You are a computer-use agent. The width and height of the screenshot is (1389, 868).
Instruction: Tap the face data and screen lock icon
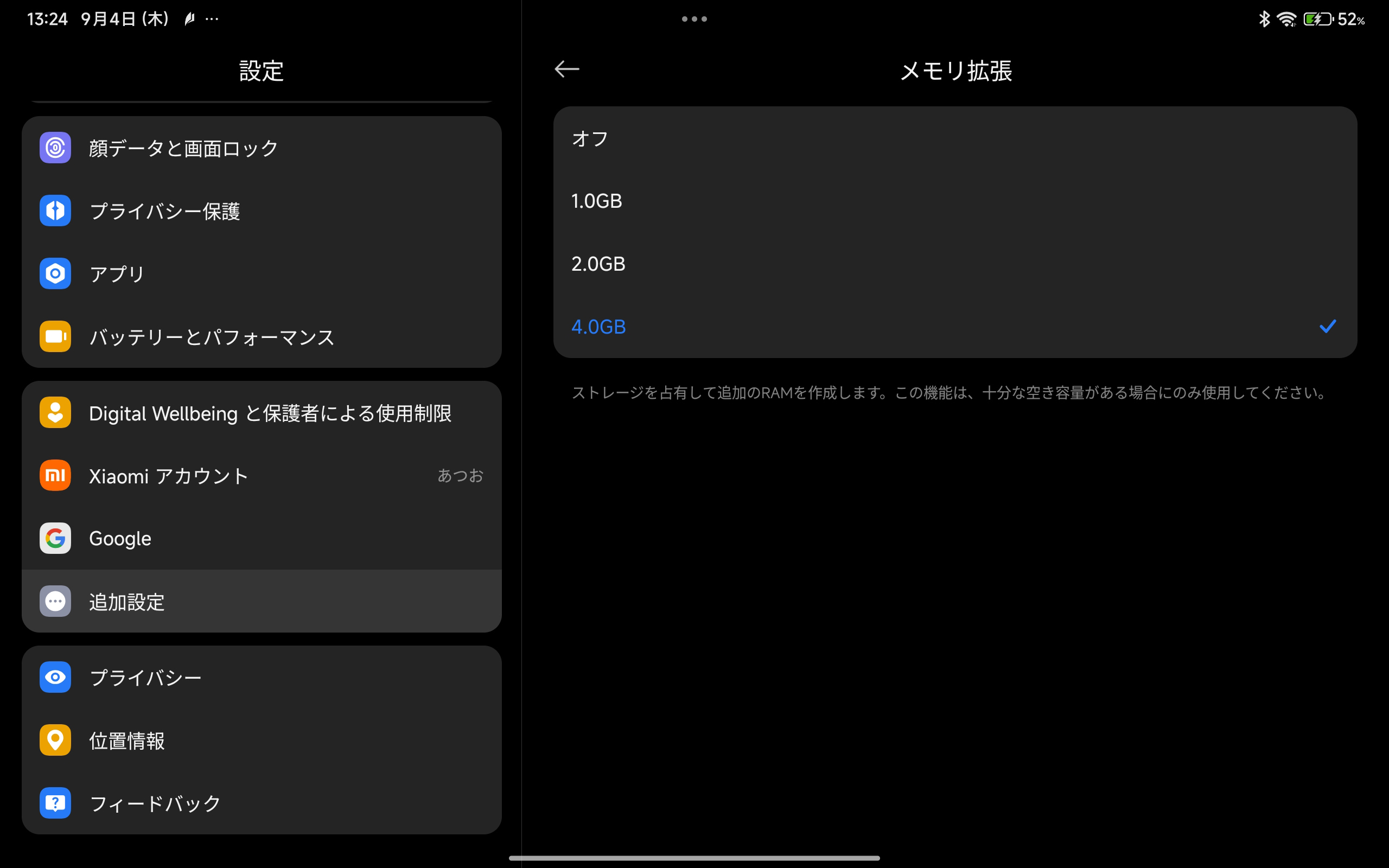click(x=55, y=148)
